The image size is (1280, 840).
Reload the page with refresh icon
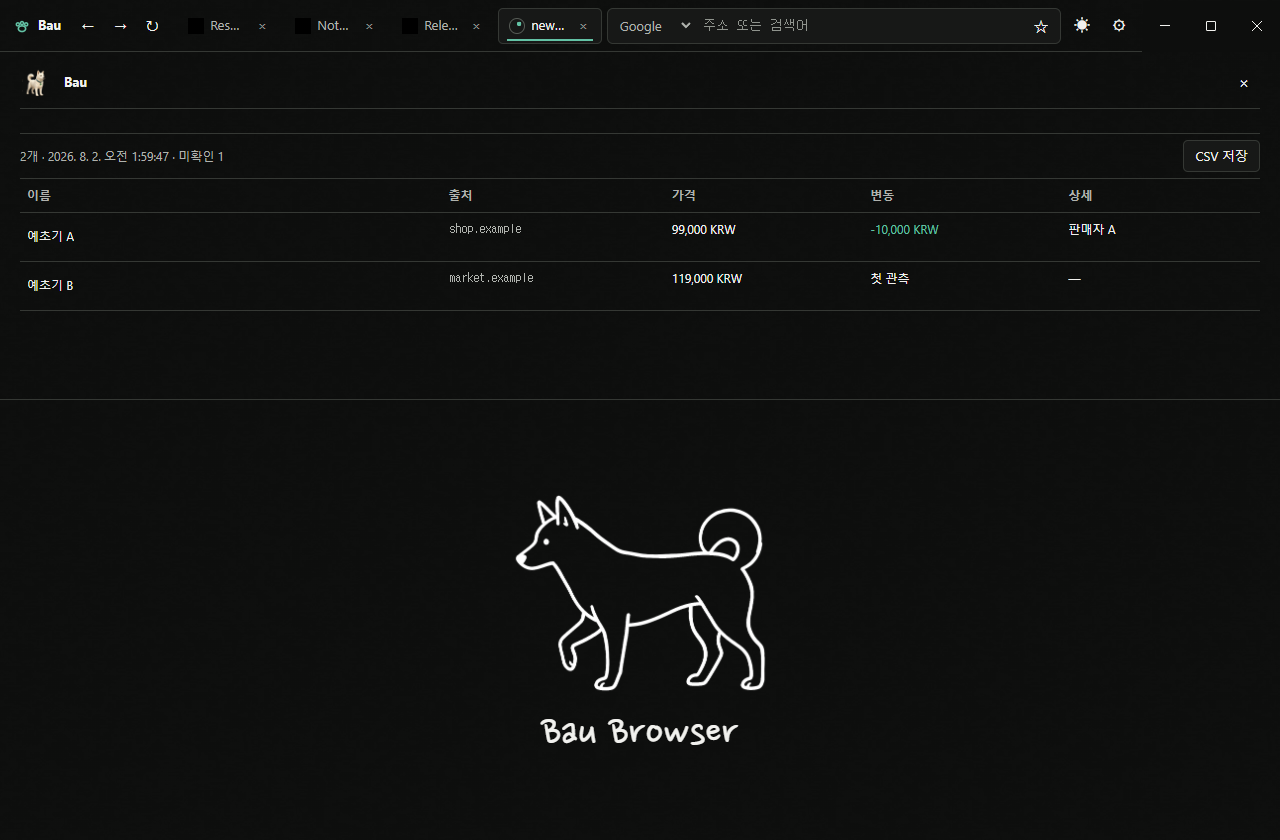[x=152, y=26]
